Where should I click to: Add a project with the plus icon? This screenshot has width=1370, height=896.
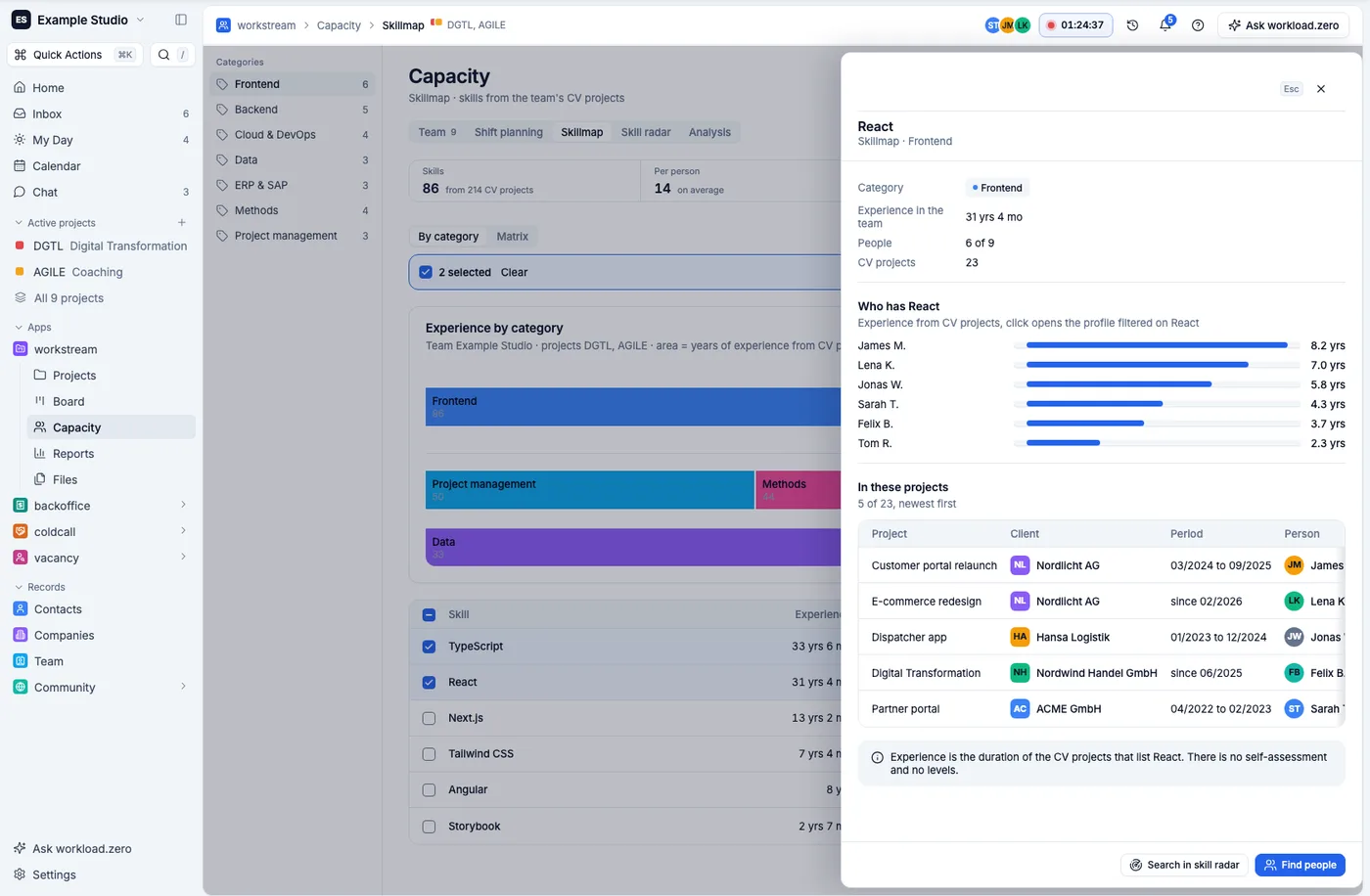tap(181, 223)
